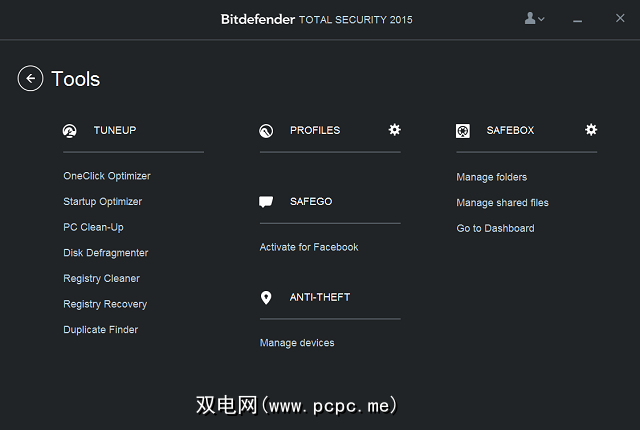Click the back arrow beside Tools
Screen dimensions: 640x430
point(30,78)
